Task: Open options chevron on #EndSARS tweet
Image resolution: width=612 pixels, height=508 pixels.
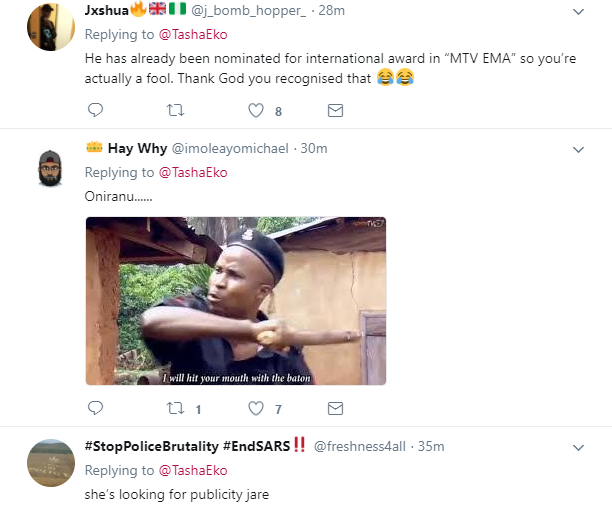Action: click(x=578, y=446)
